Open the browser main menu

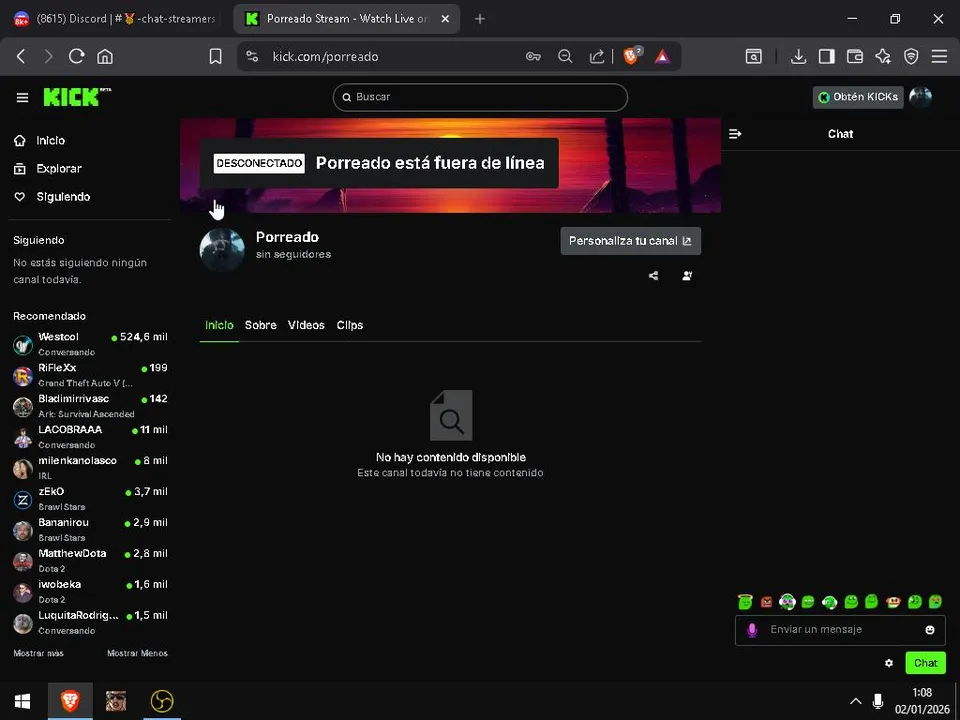pyautogui.click(x=939, y=56)
